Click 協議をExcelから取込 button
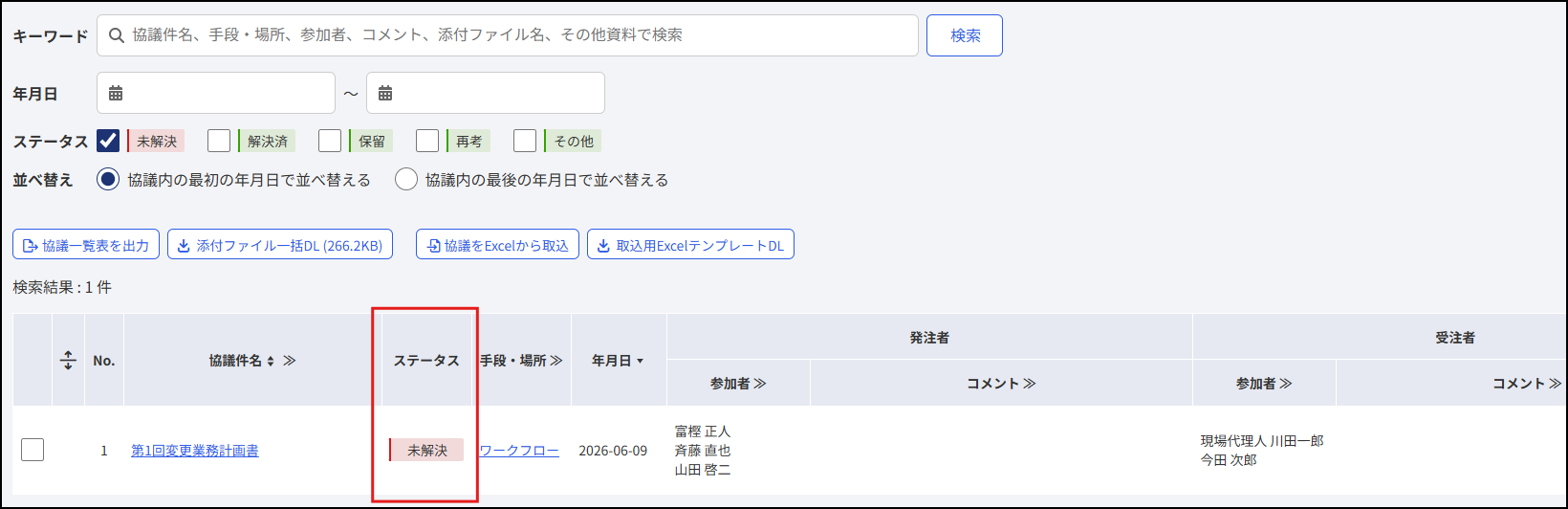The height and width of the screenshot is (509, 1568). [x=497, y=245]
